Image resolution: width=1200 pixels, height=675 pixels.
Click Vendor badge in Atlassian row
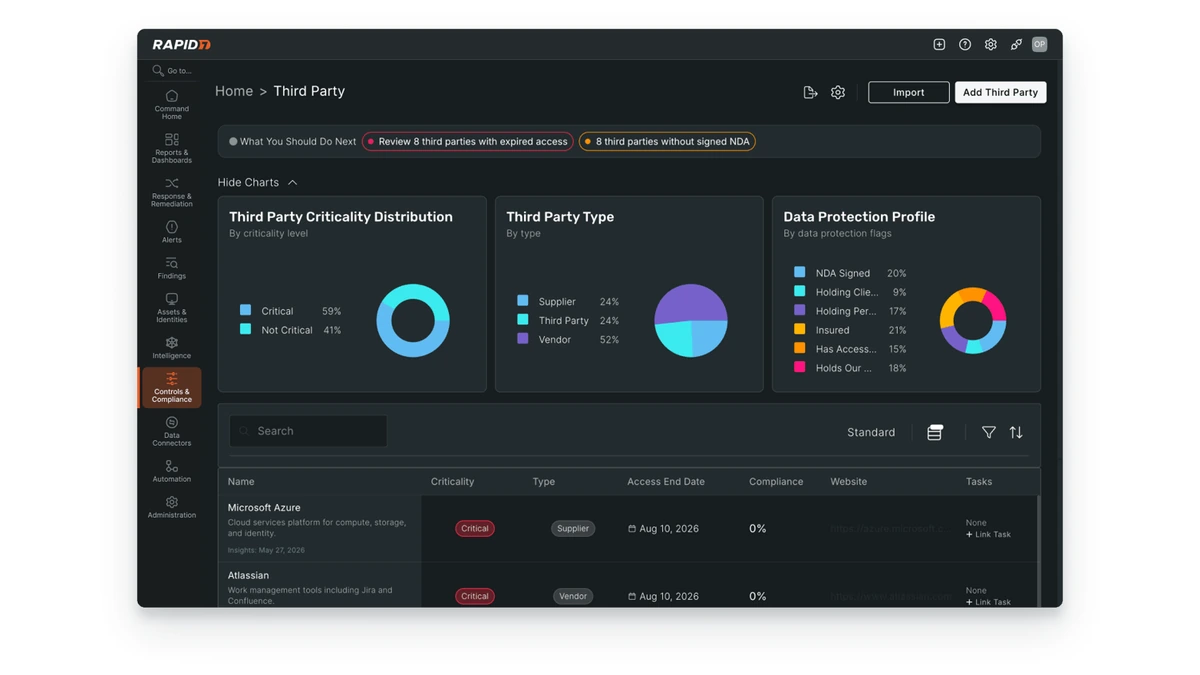click(x=573, y=596)
